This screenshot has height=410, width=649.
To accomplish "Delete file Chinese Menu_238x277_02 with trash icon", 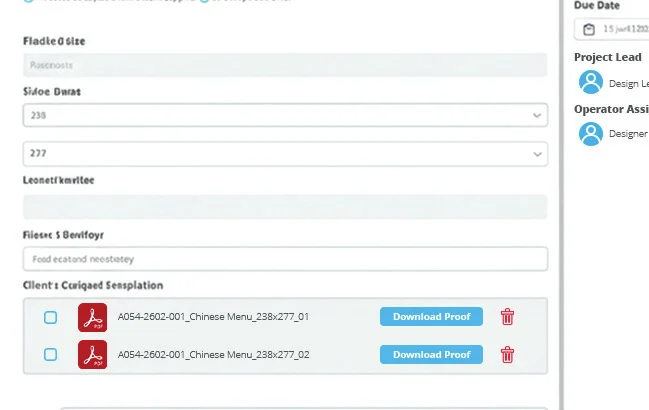I will click(507, 355).
